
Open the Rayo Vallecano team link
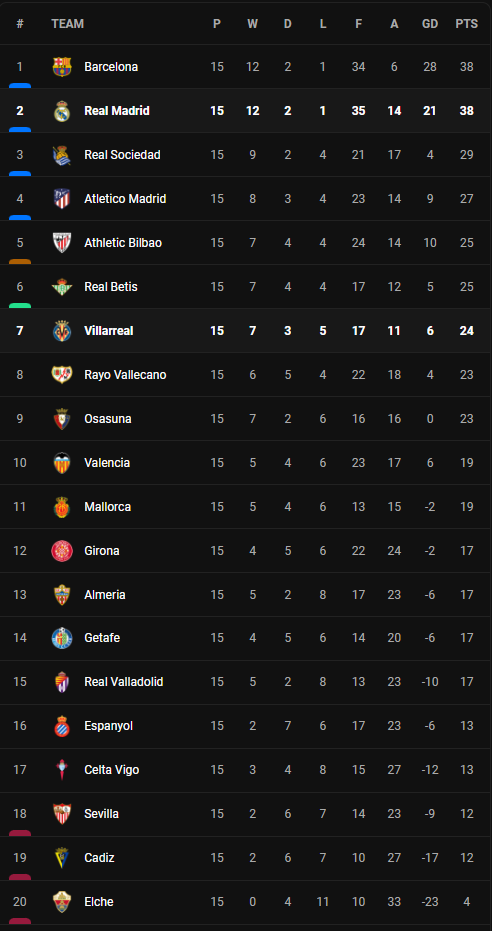click(x=125, y=375)
